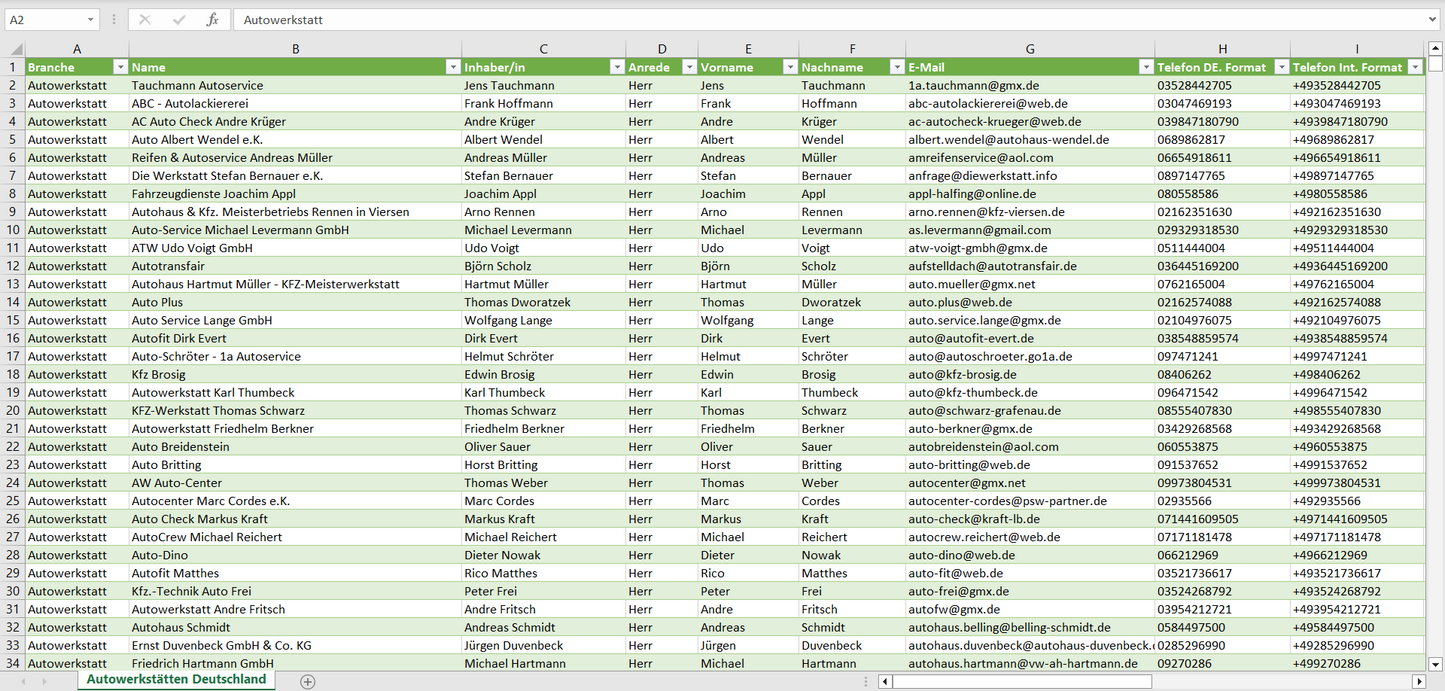Click the Select All corner triangle
Viewport: 1445px width, 691px height.
tap(15, 49)
